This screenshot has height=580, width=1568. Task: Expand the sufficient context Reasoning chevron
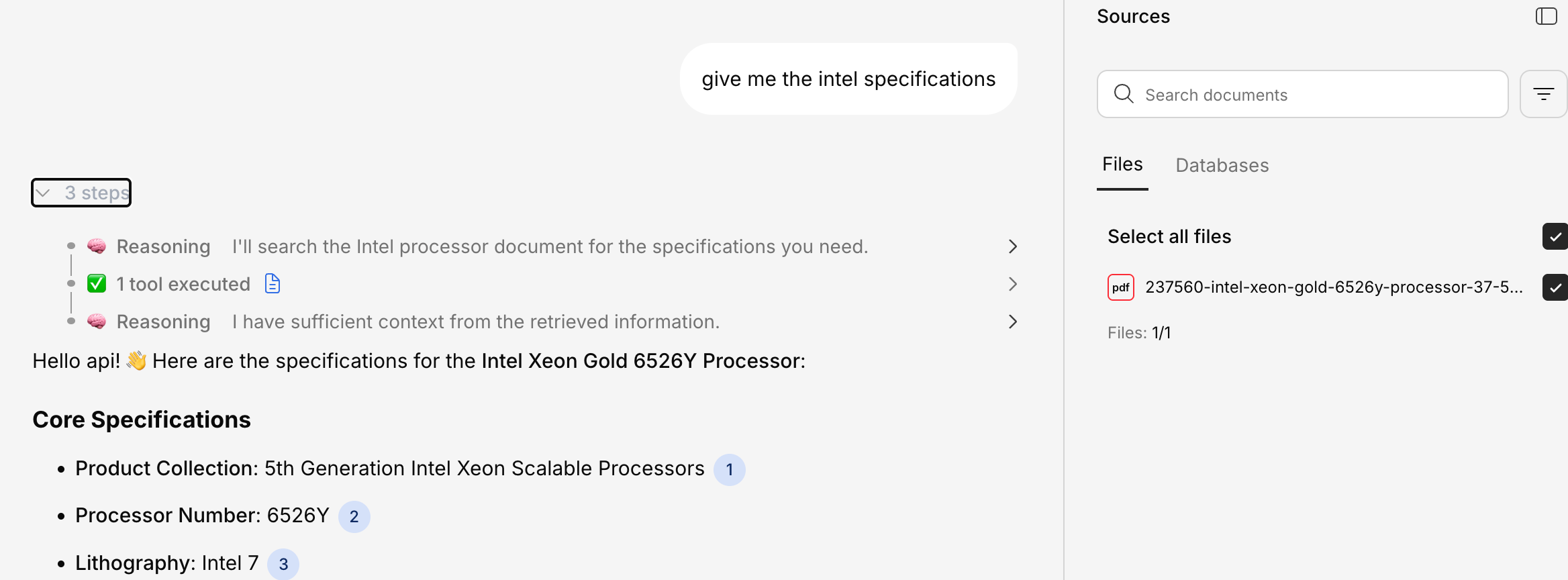[x=1013, y=322]
